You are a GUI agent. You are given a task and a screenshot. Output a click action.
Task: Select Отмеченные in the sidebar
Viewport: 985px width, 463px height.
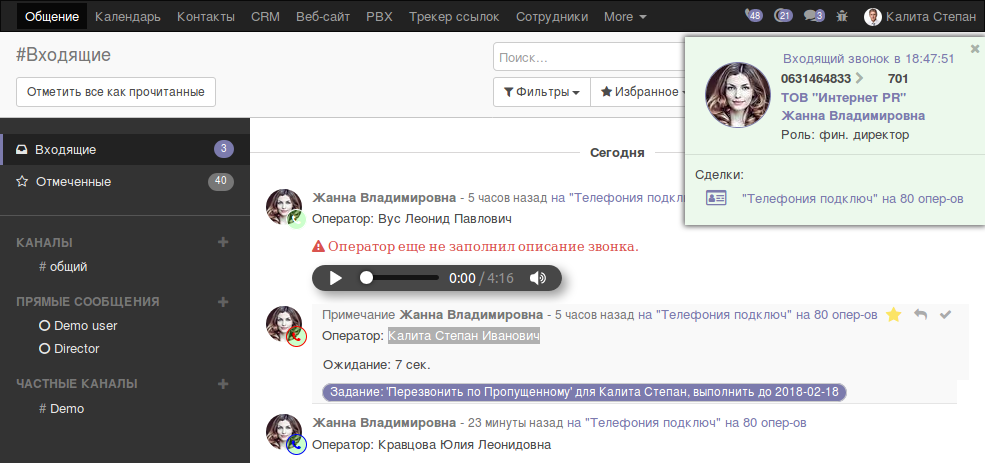(x=125, y=182)
